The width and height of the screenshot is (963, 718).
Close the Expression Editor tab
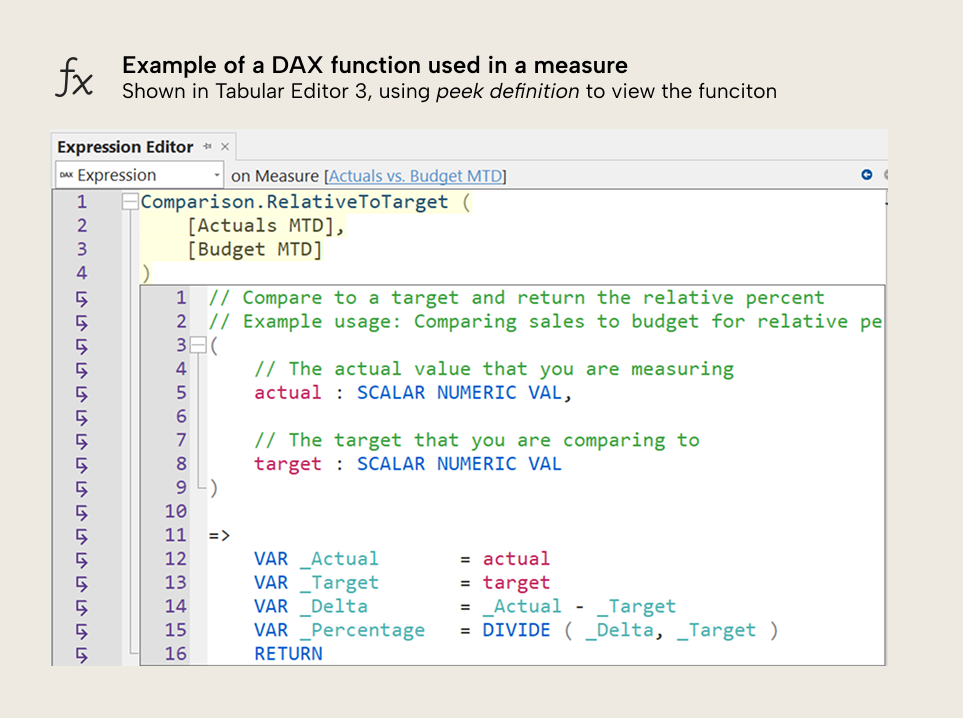click(225, 146)
